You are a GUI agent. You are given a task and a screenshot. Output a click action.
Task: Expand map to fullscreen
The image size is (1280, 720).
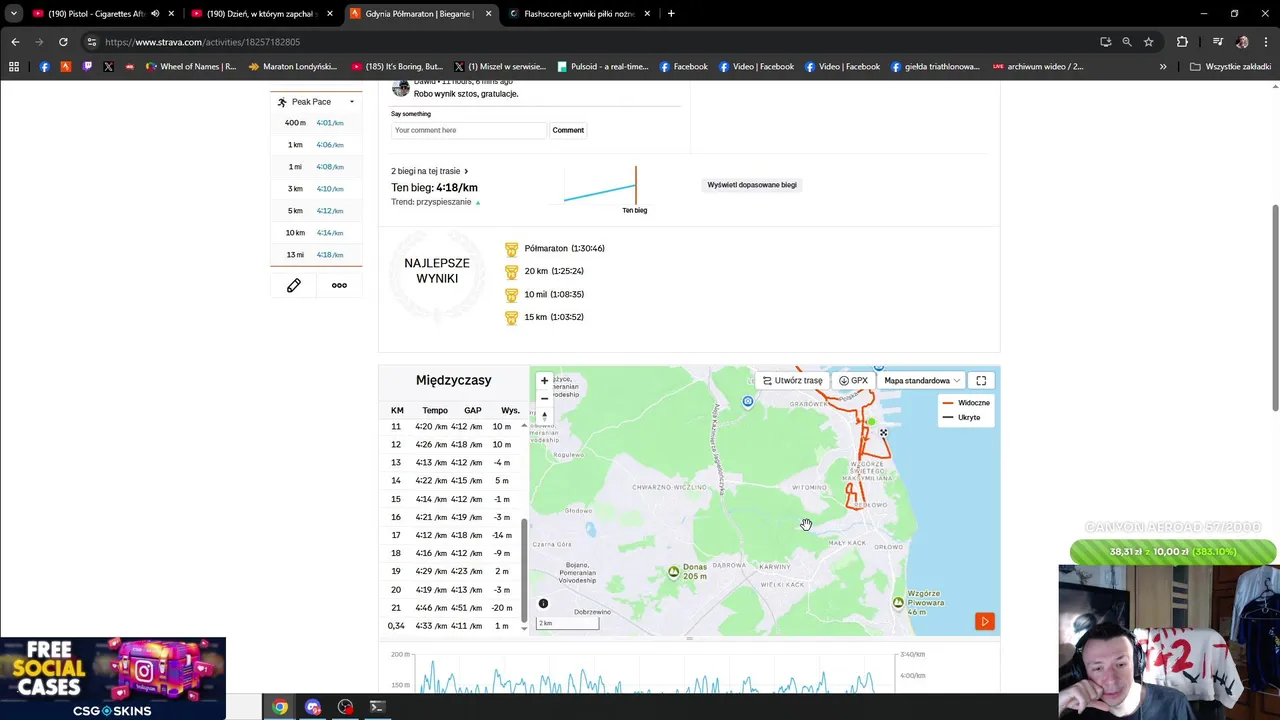coord(981,381)
